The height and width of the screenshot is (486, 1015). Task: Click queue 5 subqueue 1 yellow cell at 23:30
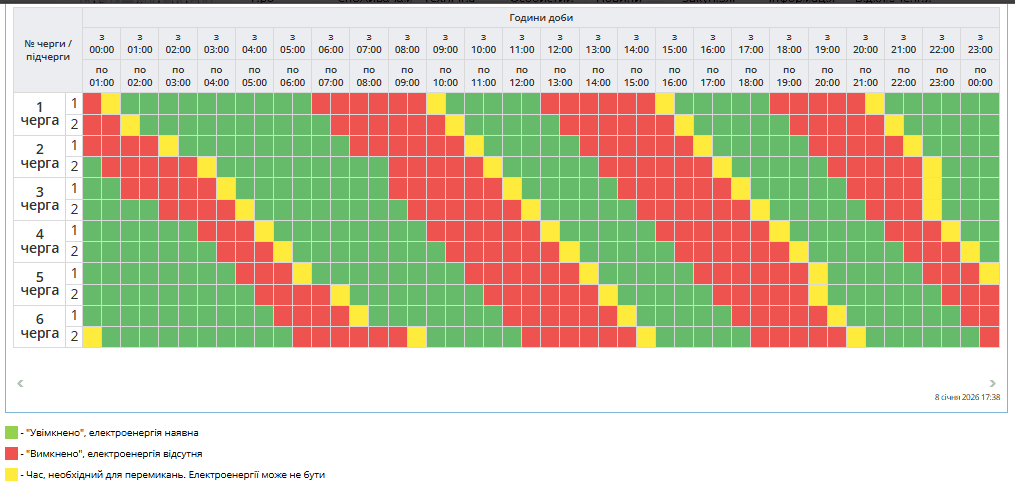tap(990, 273)
